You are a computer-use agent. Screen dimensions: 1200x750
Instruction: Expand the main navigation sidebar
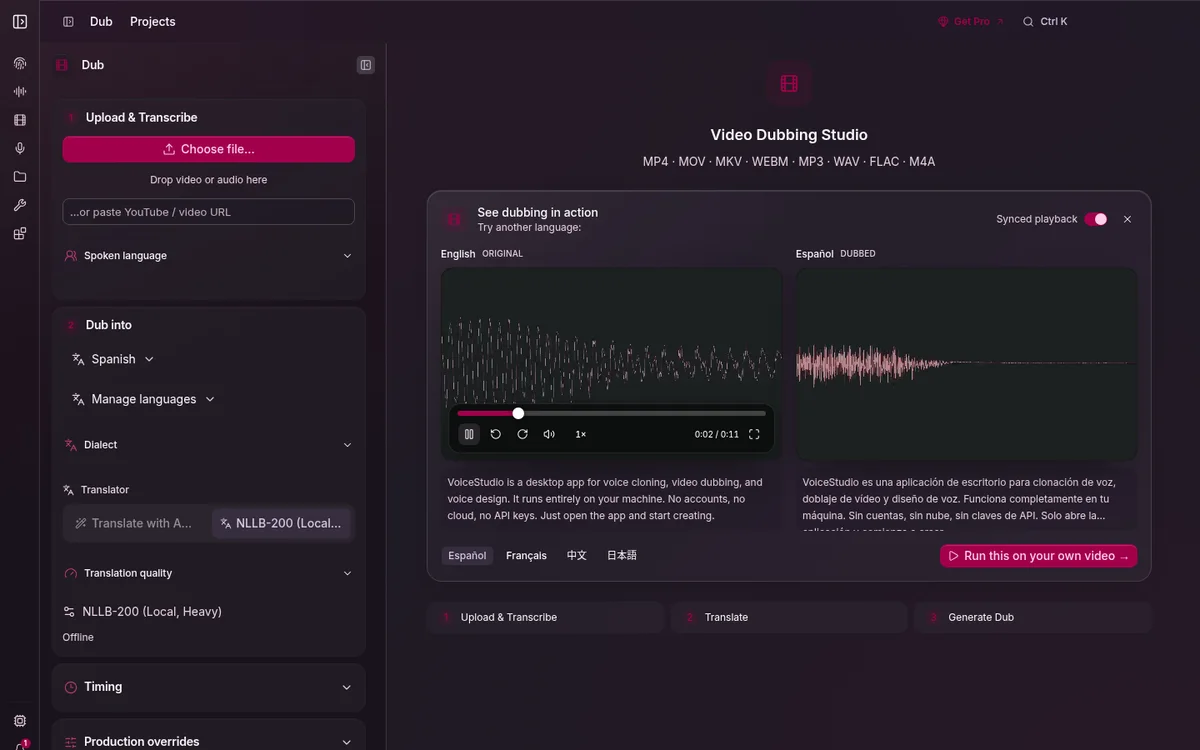click(x=20, y=21)
